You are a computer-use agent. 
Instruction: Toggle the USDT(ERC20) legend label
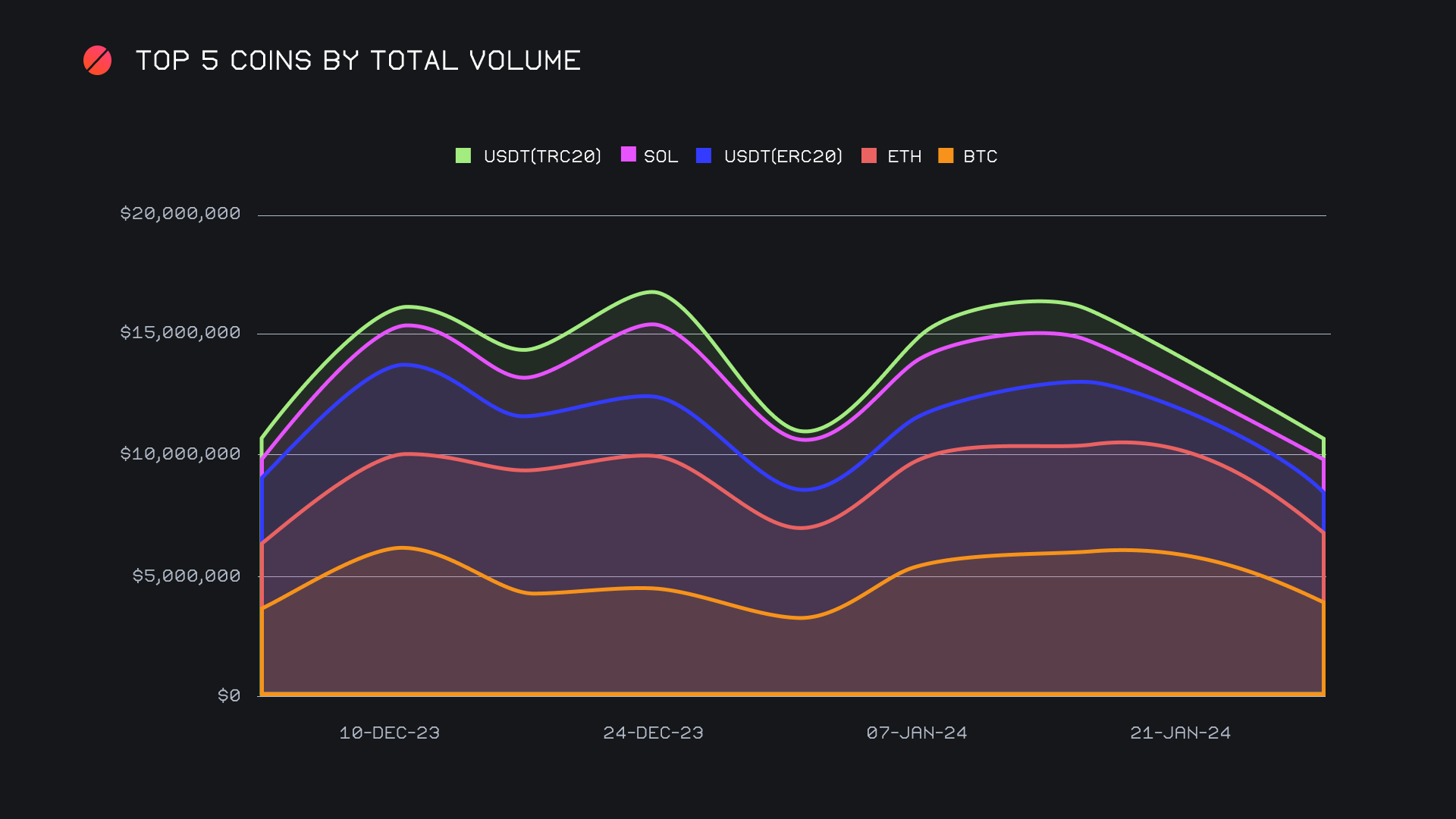pyautogui.click(x=783, y=156)
